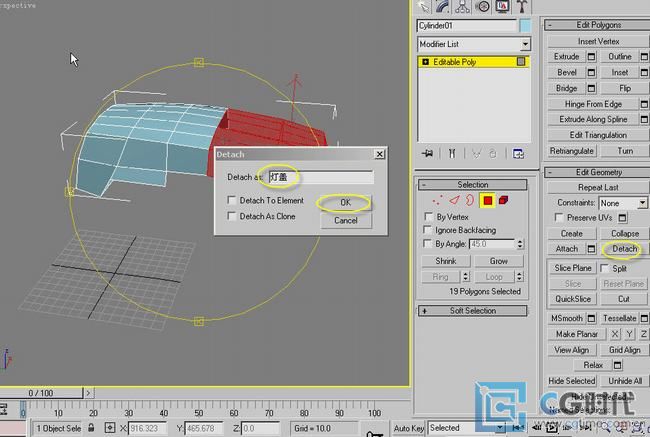The image size is (650, 437).
Task: Adjust the By Angle spinner
Action: click(520, 244)
